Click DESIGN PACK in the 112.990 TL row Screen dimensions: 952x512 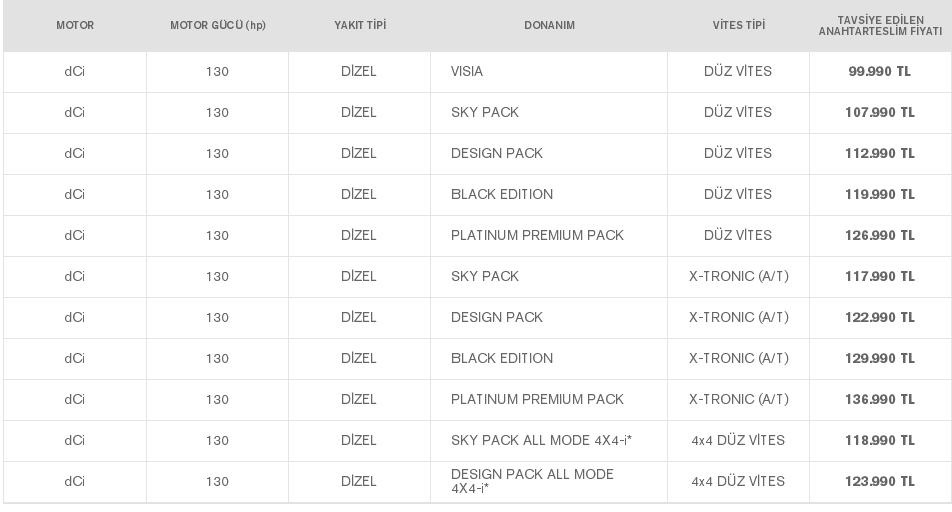coord(497,154)
